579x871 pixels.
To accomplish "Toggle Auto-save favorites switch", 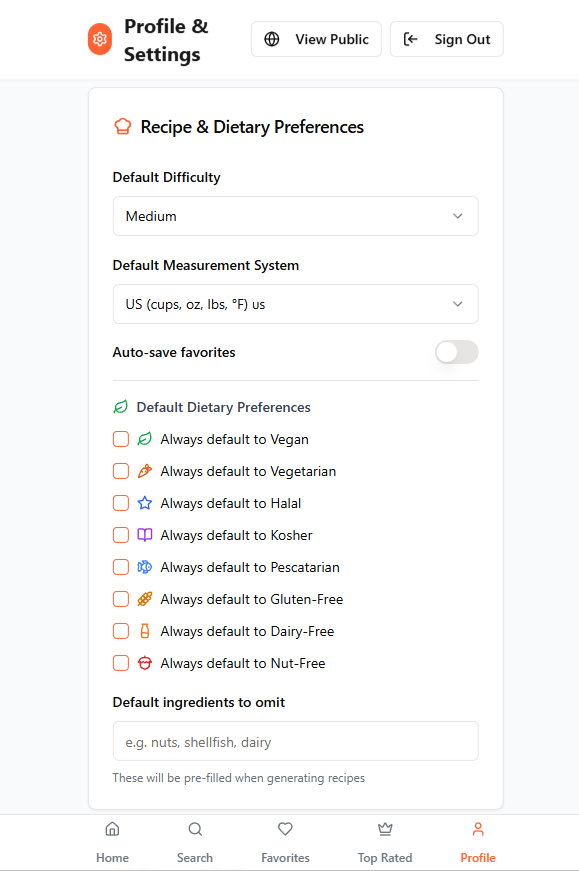I will (x=457, y=352).
